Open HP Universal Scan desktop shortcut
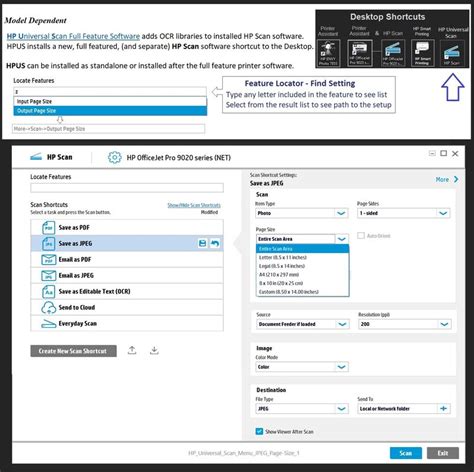The height and width of the screenshot is (472, 474). [451, 53]
